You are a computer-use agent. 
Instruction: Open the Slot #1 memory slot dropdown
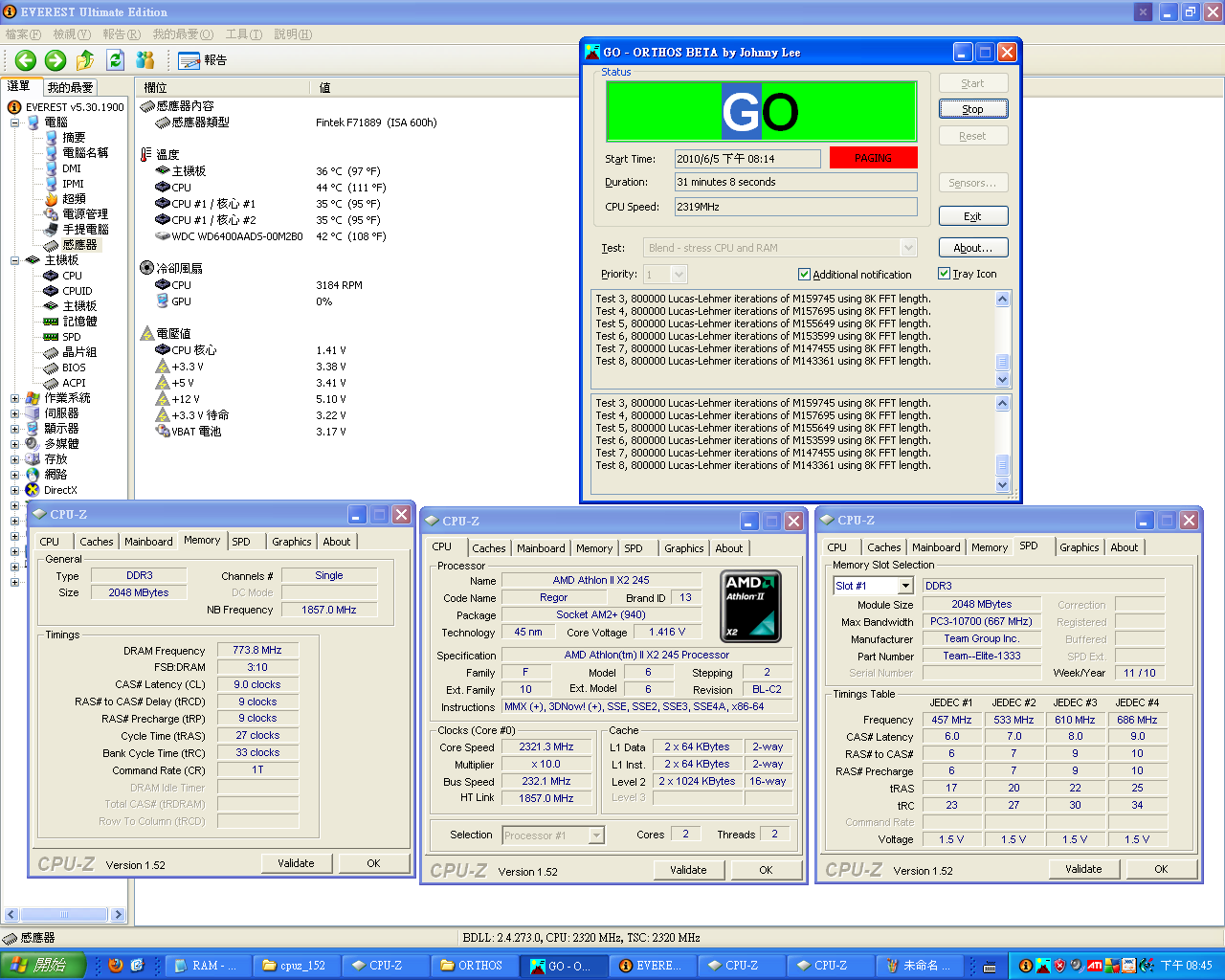pos(905,586)
